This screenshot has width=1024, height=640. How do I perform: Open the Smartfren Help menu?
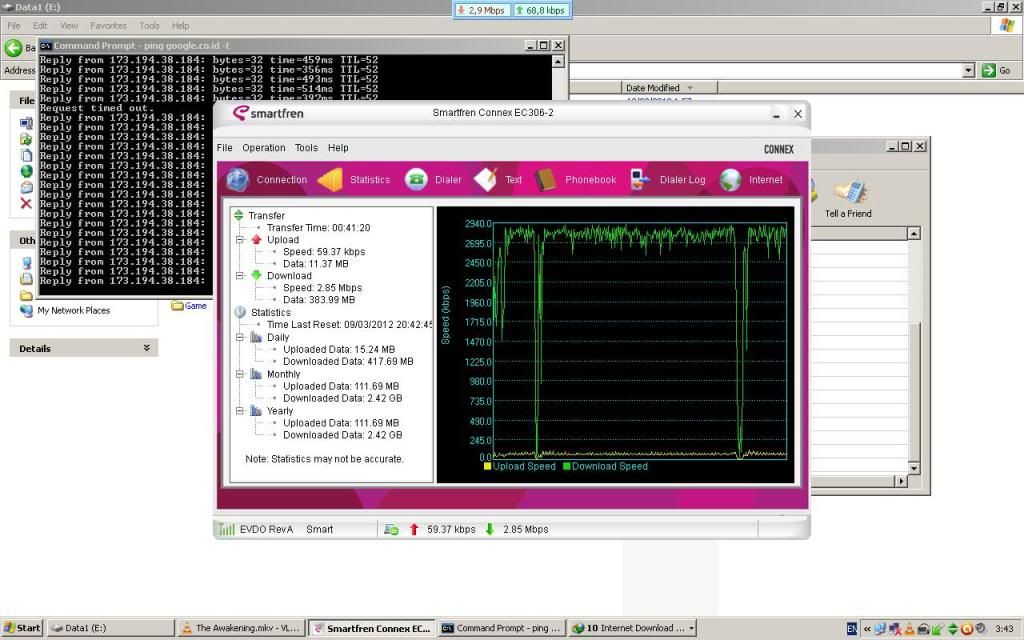click(338, 148)
